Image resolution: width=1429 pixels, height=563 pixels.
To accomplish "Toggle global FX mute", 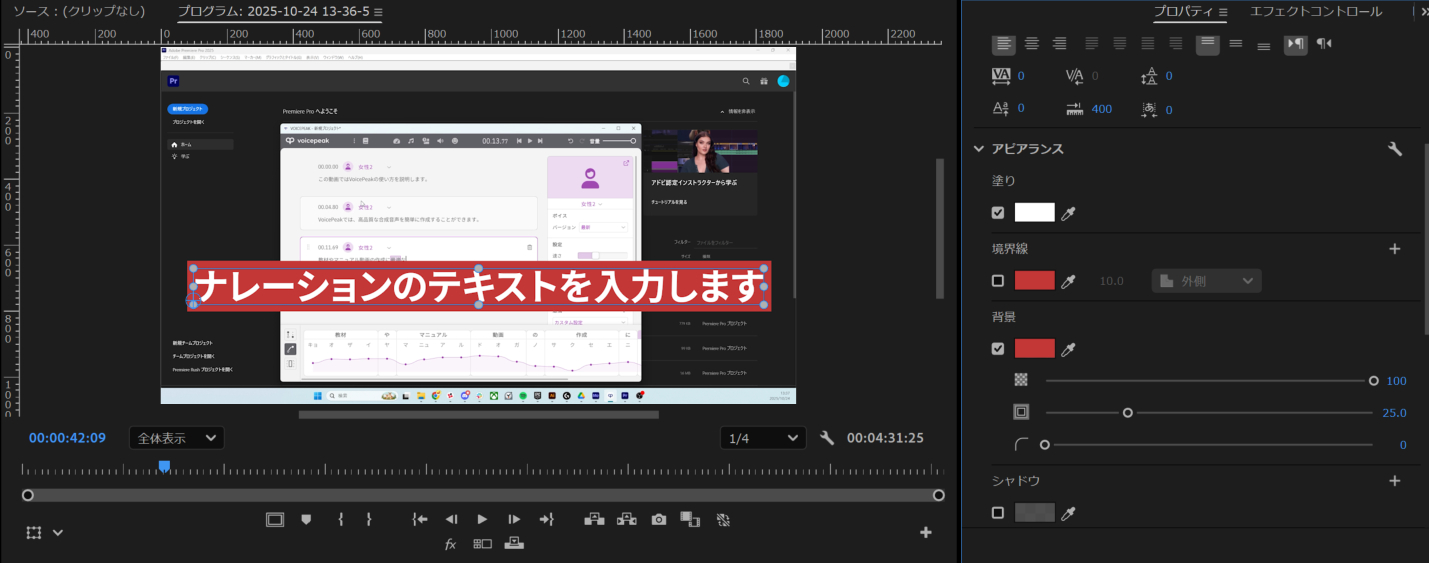I will pyautogui.click(x=451, y=544).
